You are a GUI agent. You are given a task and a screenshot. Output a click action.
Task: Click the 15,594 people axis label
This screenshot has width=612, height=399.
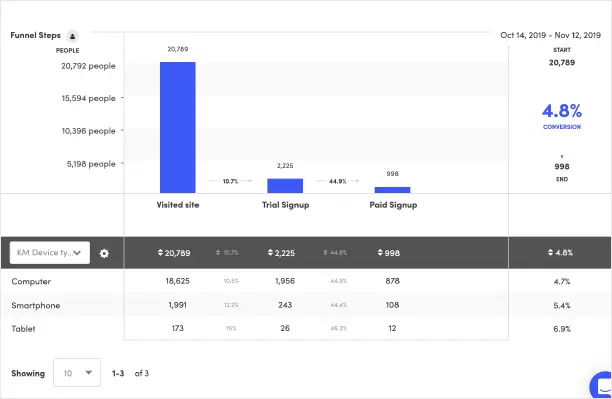pos(88,98)
